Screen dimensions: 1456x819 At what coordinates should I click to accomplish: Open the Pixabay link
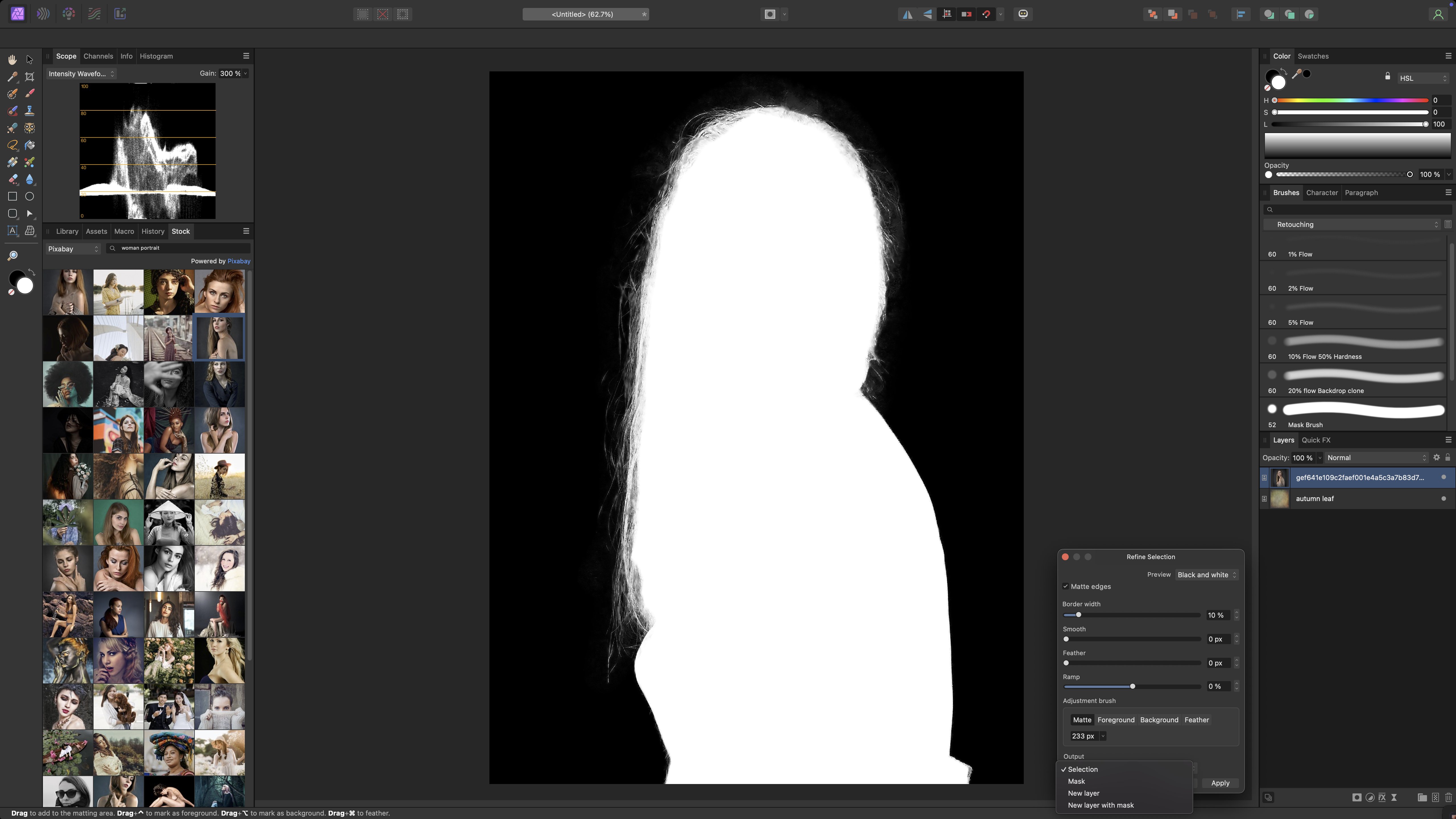pyautogui.click(x=239, y=261)
